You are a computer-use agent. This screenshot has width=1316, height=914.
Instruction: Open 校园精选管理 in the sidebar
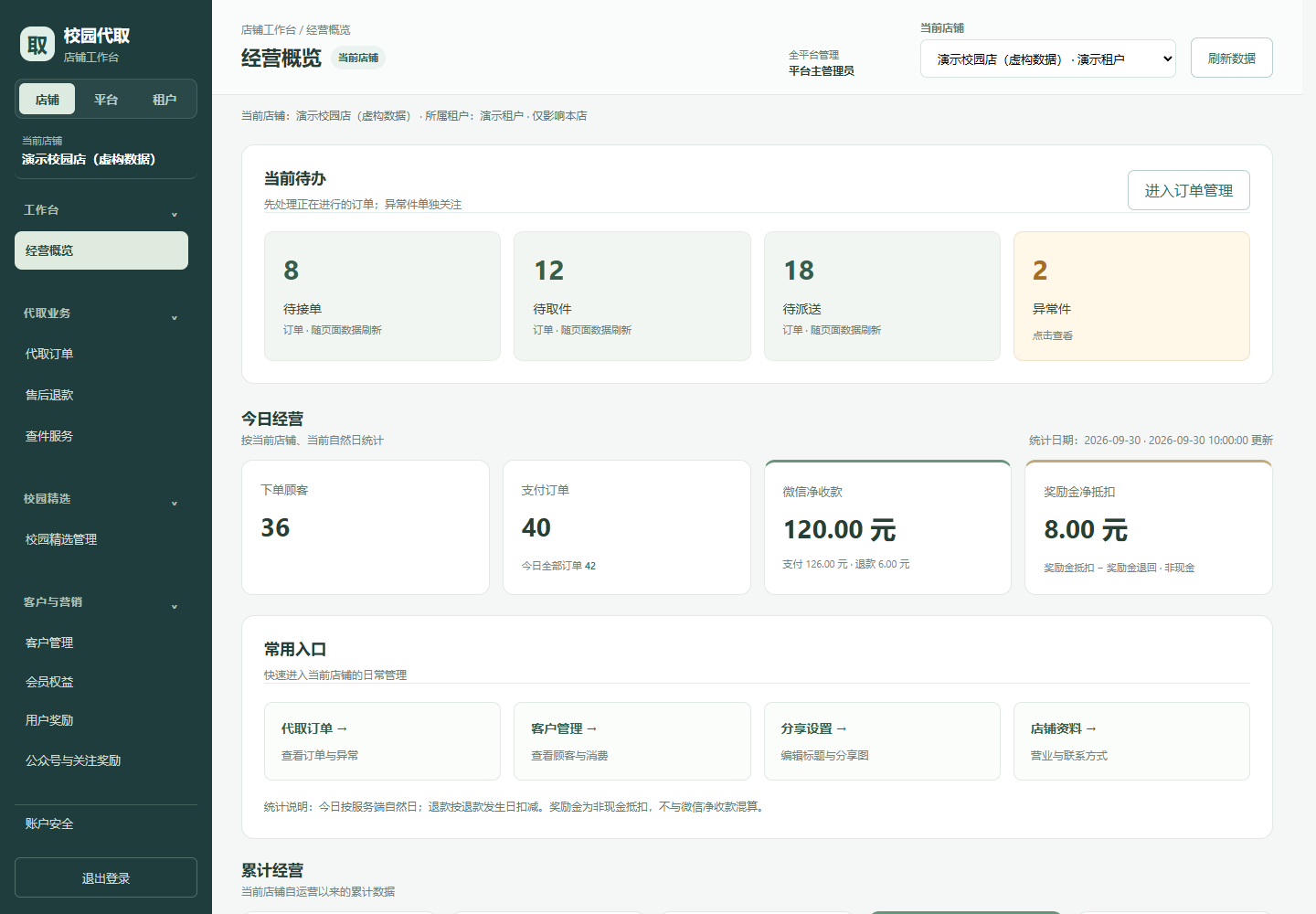pyautogui.click(x=101, y=539)
